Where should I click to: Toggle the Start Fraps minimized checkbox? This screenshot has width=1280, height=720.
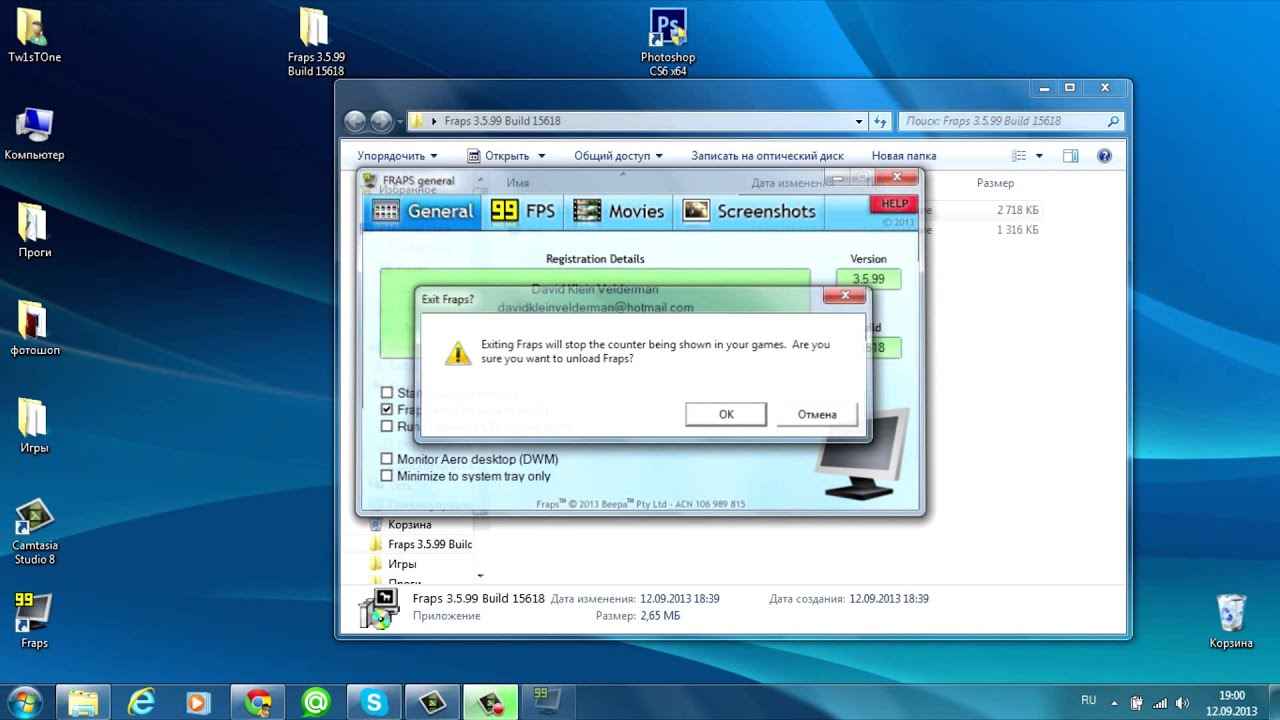(x=387, y=393)
